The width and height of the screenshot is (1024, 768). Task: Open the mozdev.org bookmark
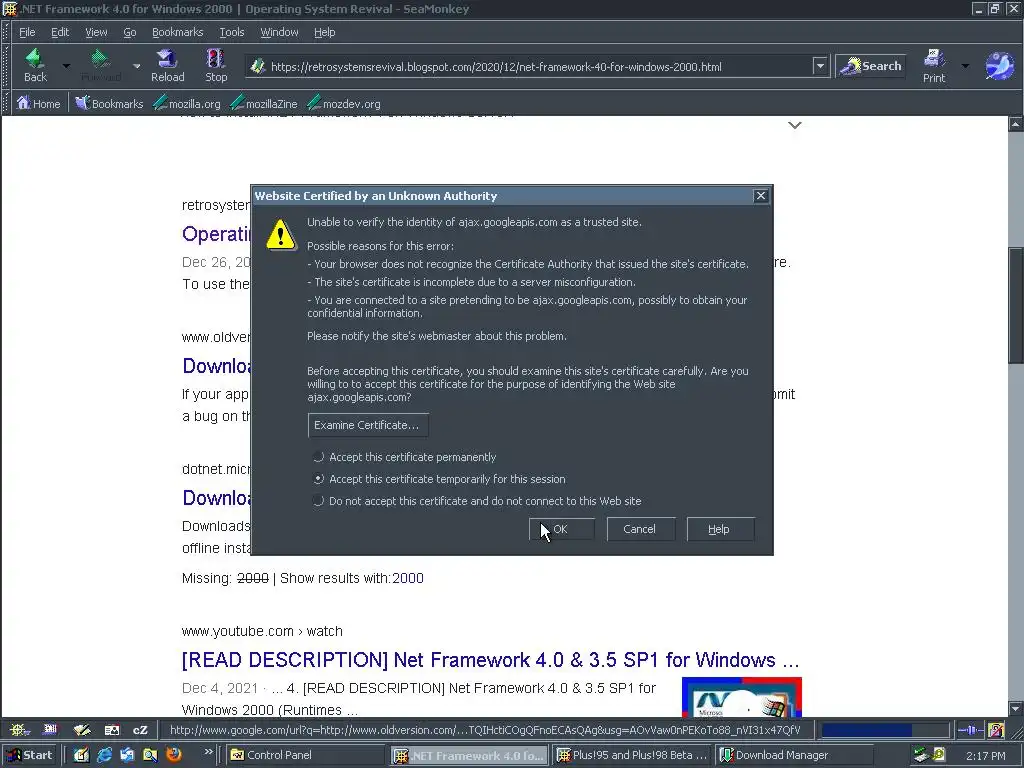(x=344, y=103)
